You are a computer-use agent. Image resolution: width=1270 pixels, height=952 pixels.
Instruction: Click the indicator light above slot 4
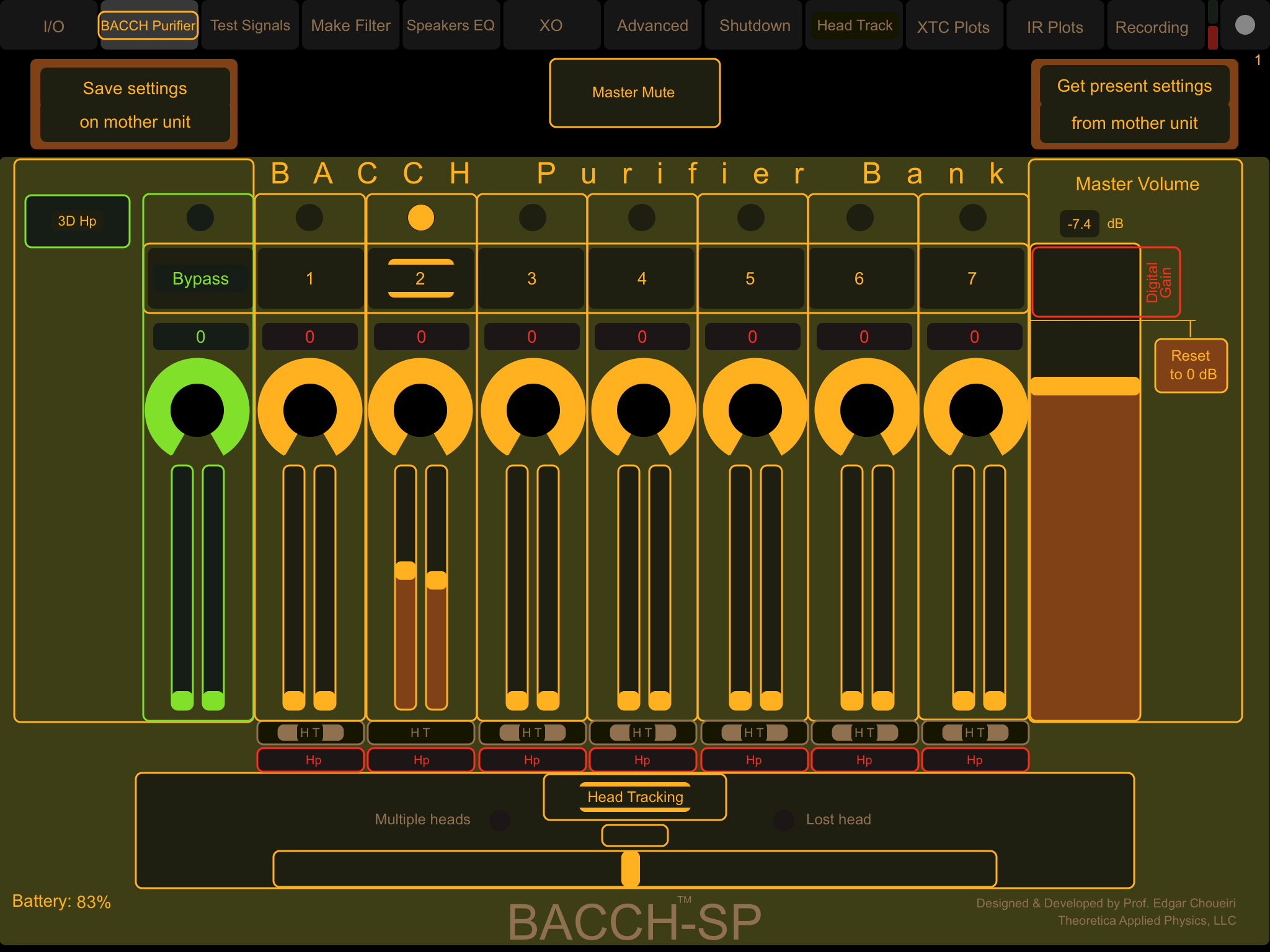(642, 218)
